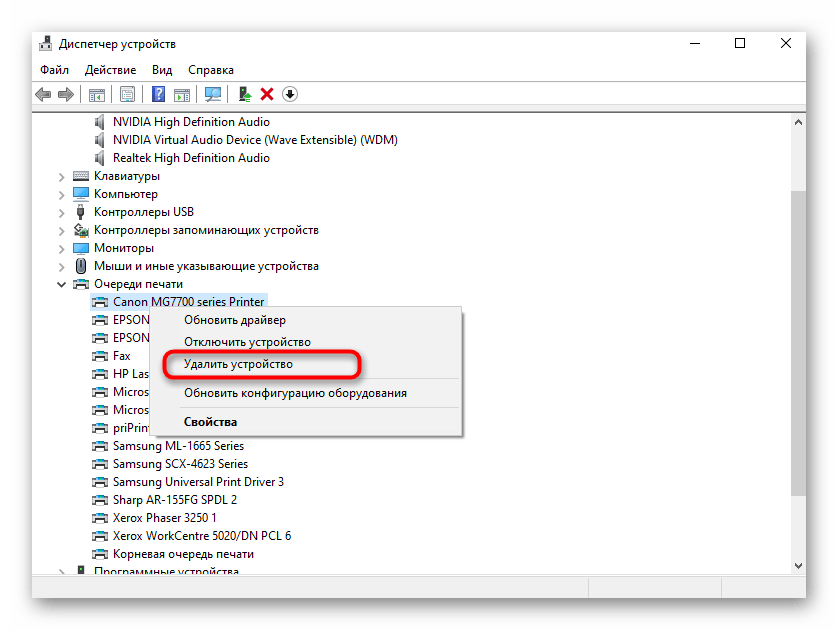
Task: Expand the Клавиатуры category
Action: tap(62, 176)
